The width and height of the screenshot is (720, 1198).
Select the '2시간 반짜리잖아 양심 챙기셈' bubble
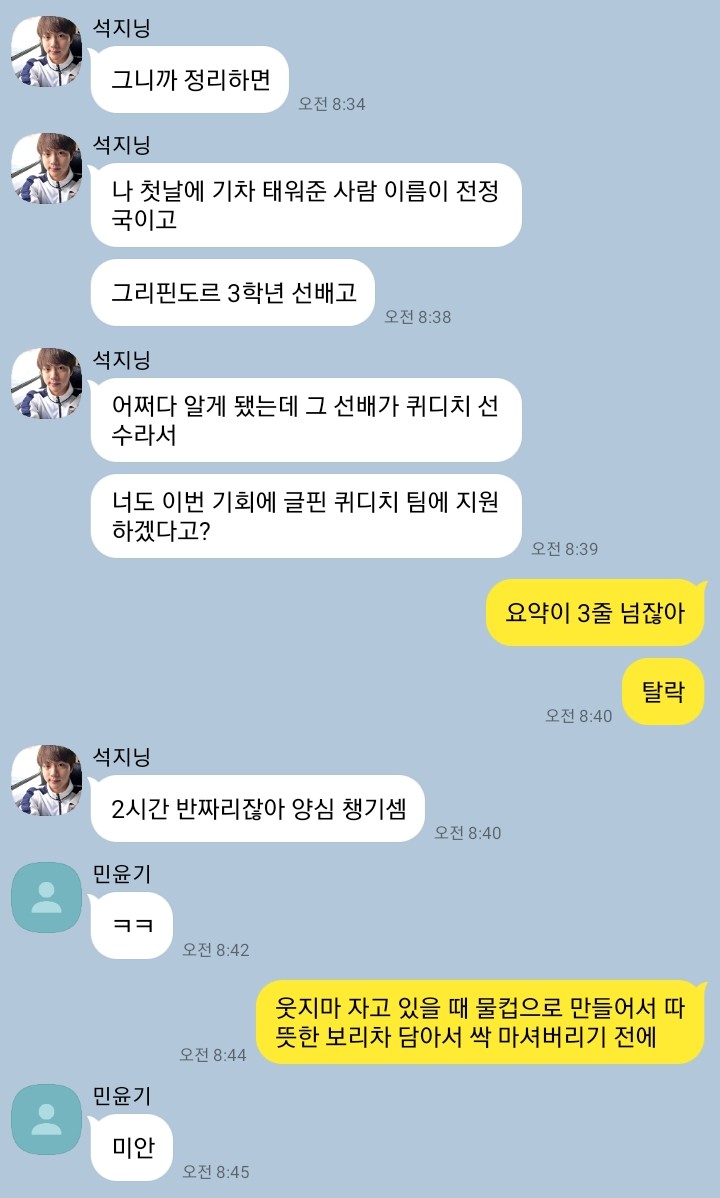[x=257, y=808]
